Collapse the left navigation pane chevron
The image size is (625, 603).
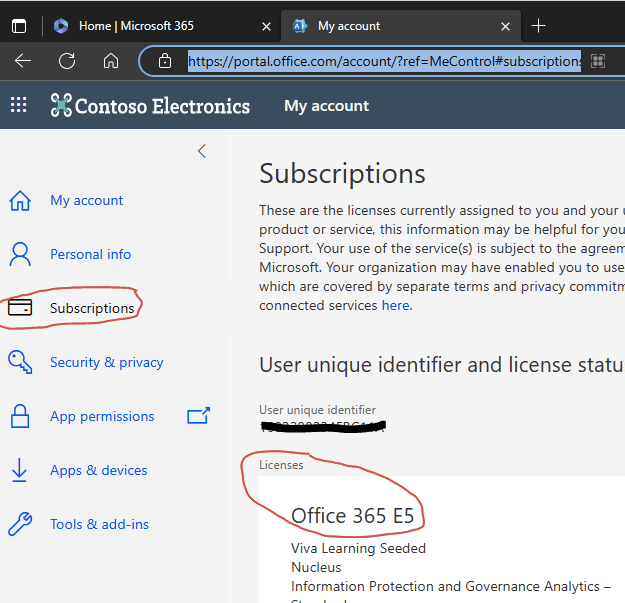pos(202,151)
